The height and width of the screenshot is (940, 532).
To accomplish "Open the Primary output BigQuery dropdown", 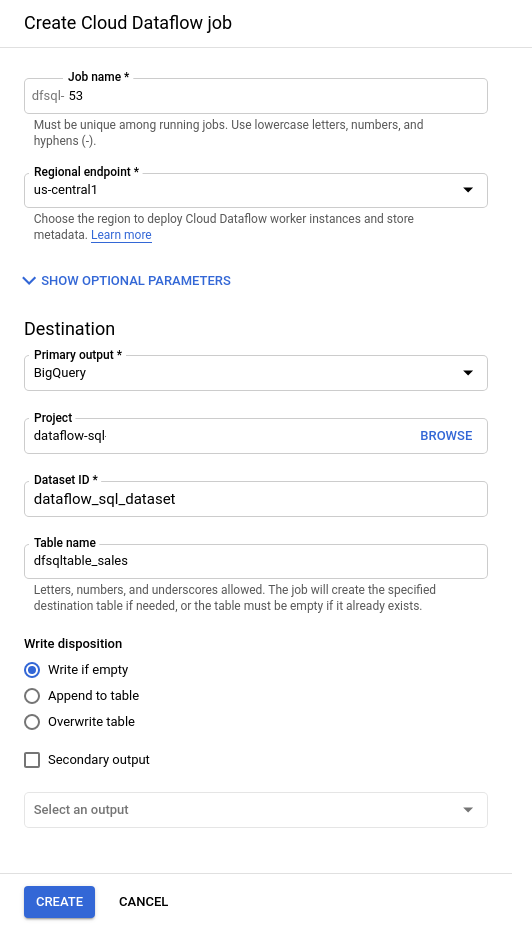I will point(256,373).
